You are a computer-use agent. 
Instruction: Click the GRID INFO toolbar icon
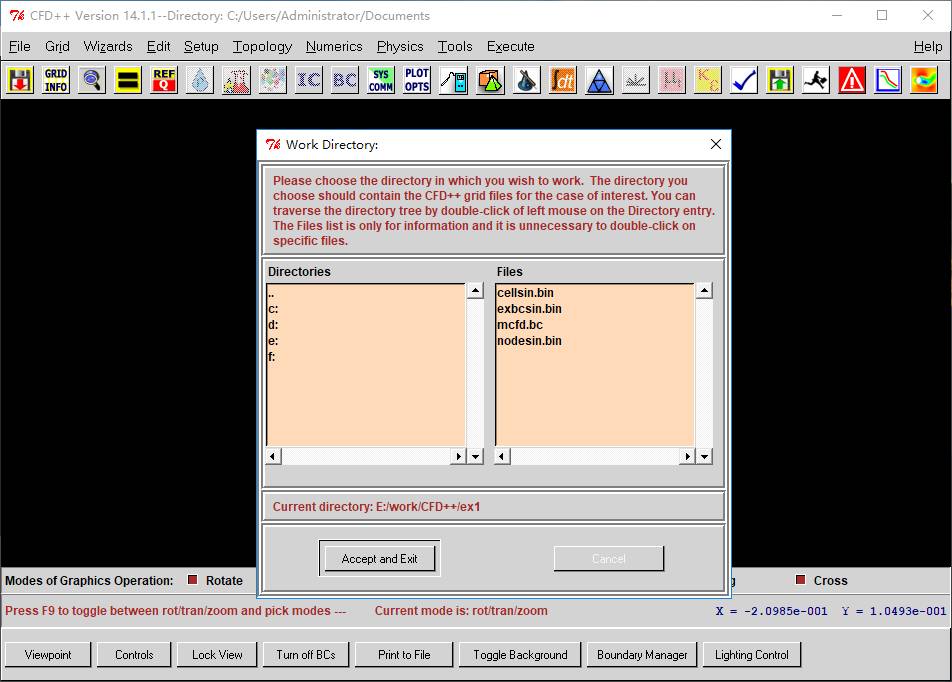click(56, 80)
